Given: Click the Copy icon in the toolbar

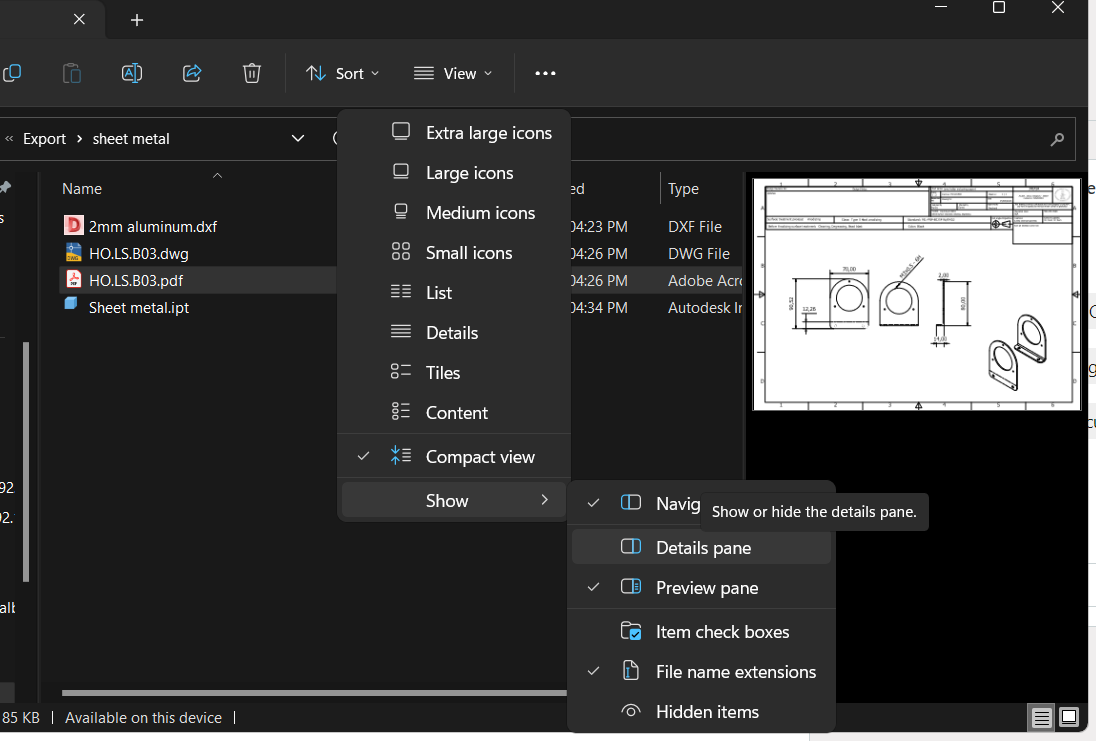Looking at the screenshot, I should (x=13, y=73).
